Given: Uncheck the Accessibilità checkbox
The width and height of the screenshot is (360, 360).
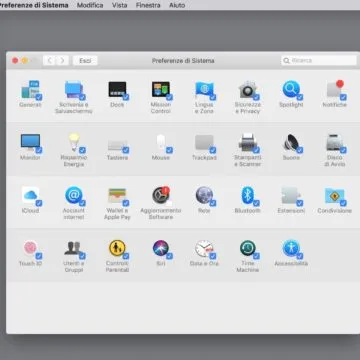Looking at the screenshot, I should coord(300,256).
